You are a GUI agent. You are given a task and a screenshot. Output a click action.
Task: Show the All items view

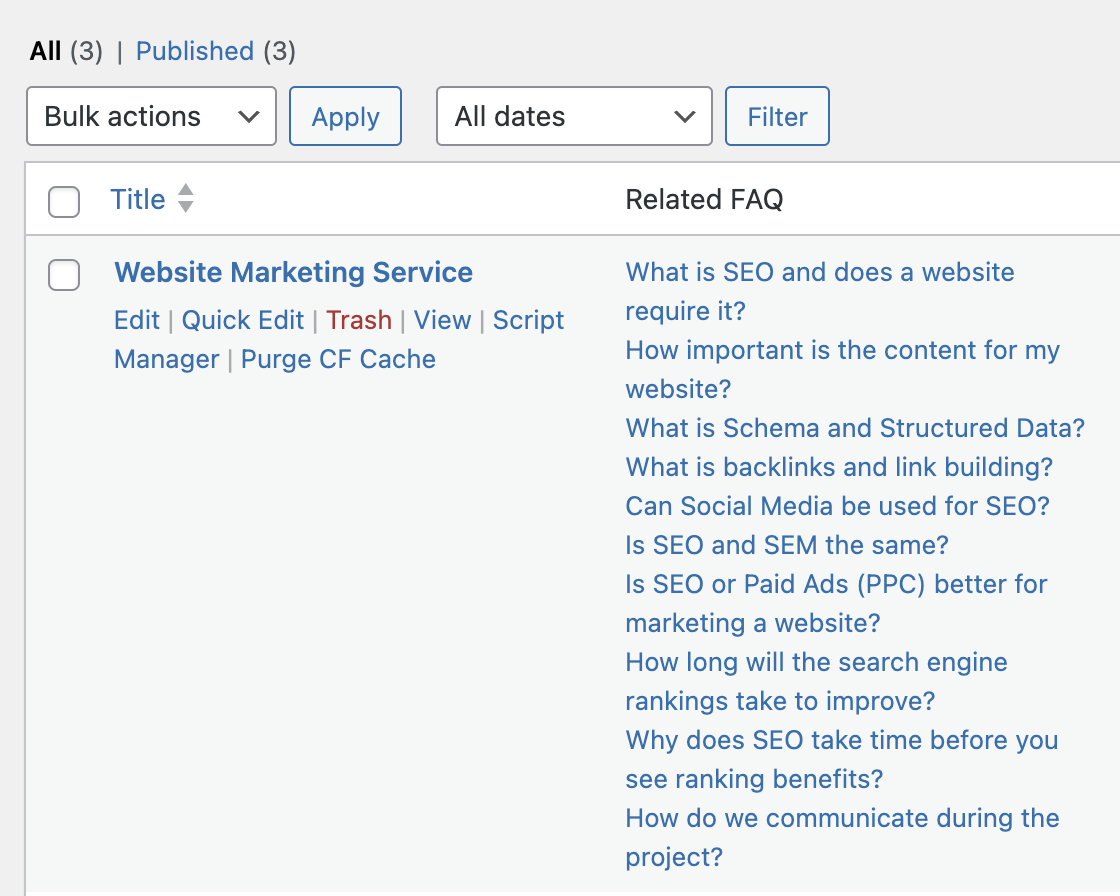46,51
